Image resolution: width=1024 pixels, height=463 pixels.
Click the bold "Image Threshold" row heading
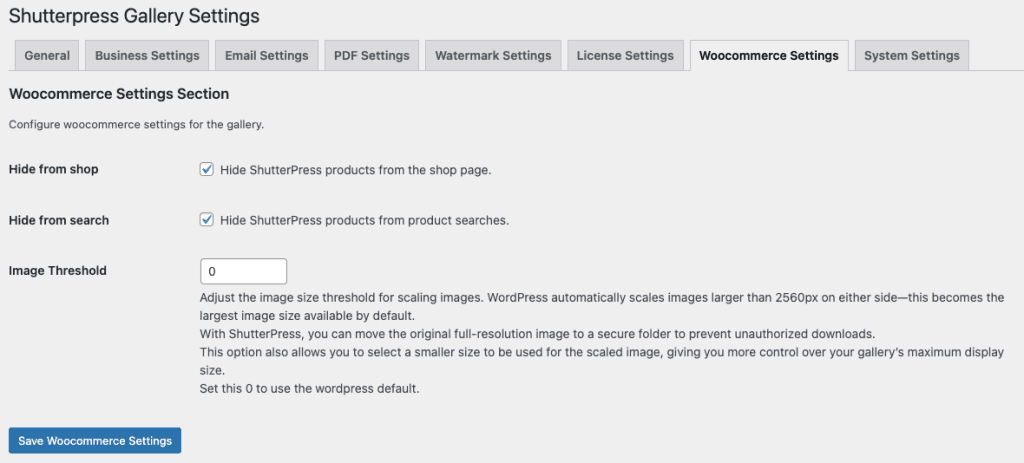click(57, 270)
